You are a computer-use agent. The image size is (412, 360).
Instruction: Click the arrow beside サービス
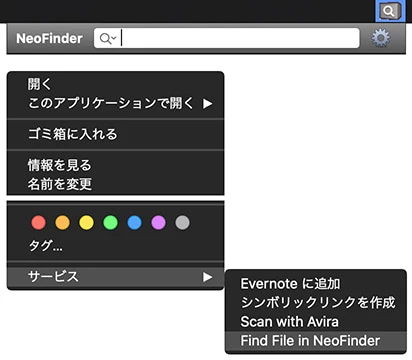207,277
